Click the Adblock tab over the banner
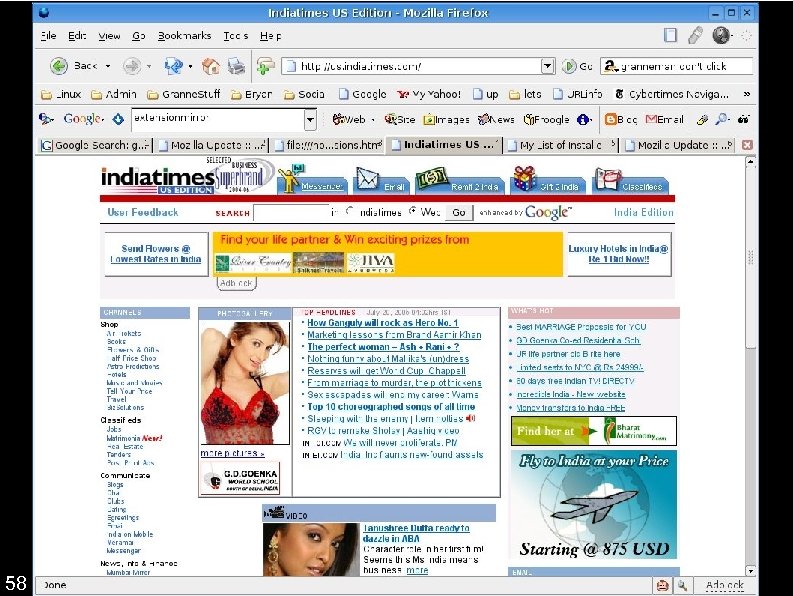Image resolution: width=793 pixels, height=596 pixels. (237, 283)
